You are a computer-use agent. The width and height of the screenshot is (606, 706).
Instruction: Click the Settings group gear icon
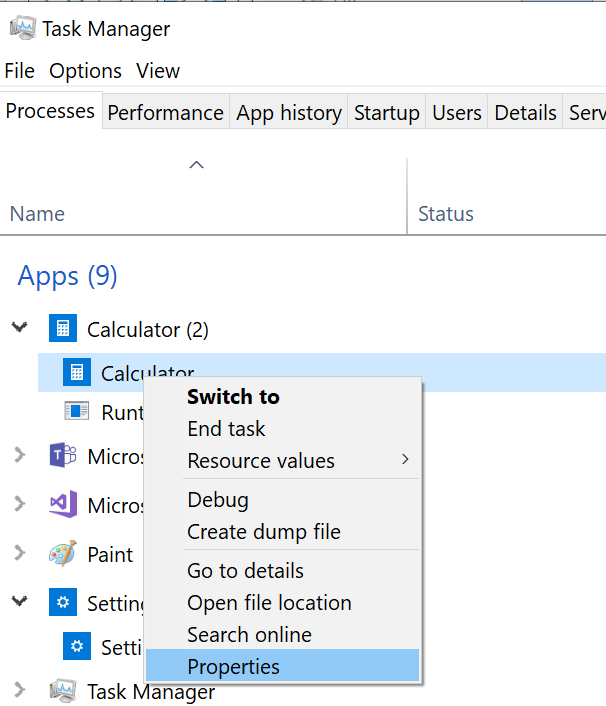[x=63, y=602]
